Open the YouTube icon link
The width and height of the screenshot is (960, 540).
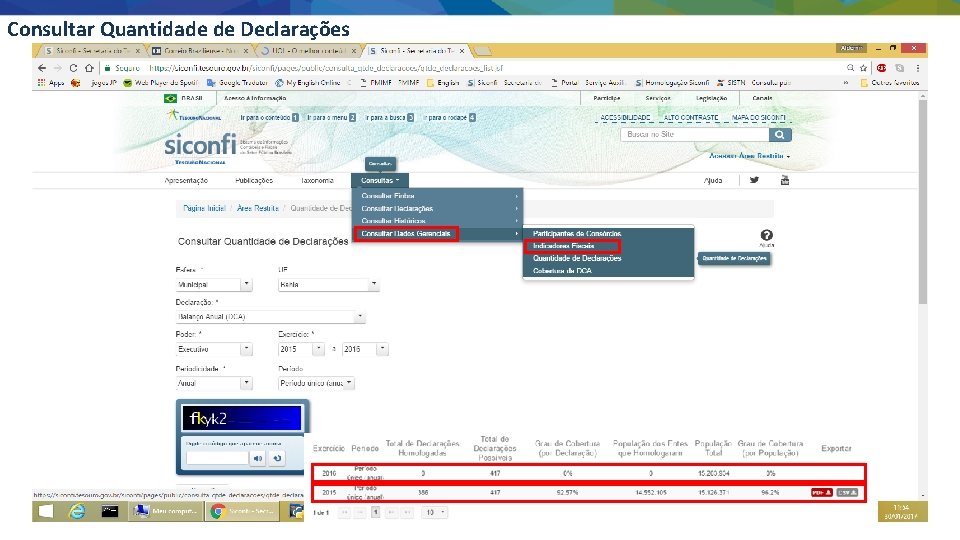click(x=785, y=180)
